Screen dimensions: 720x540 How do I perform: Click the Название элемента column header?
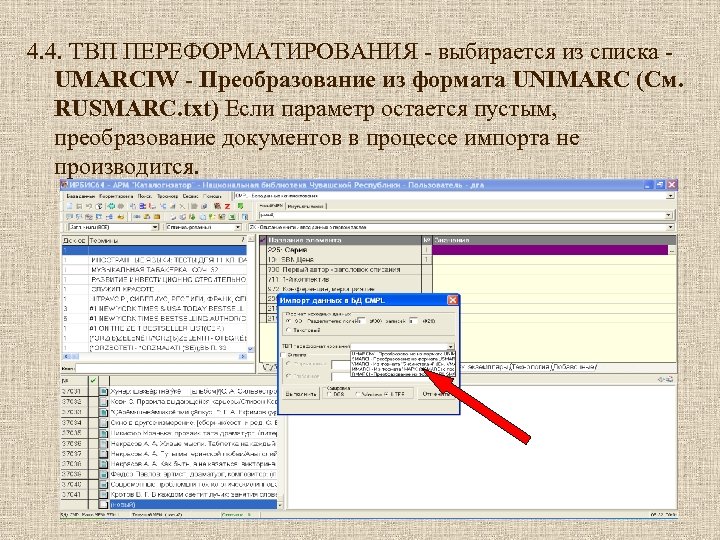click(343, 240)
